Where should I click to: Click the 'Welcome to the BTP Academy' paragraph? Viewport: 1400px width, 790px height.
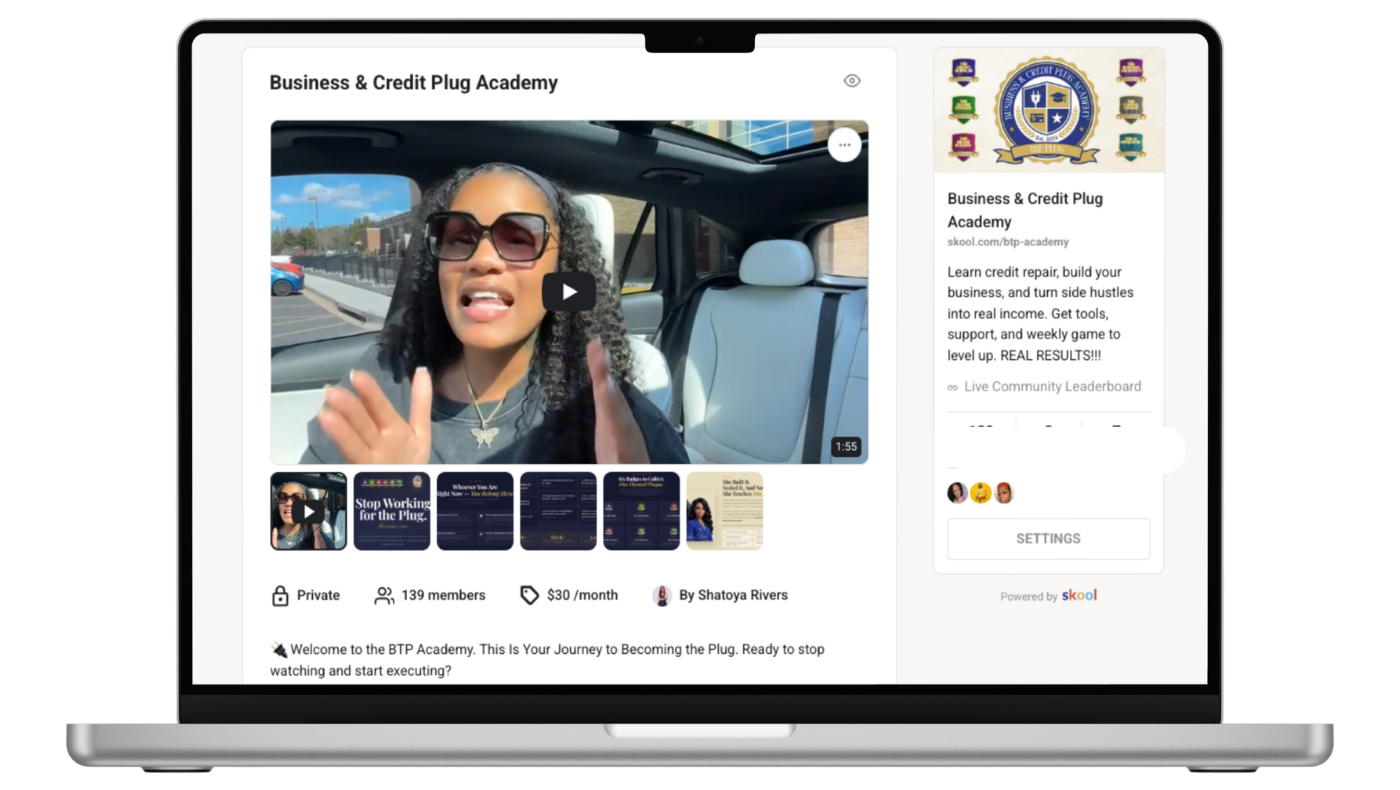[547, 660]
